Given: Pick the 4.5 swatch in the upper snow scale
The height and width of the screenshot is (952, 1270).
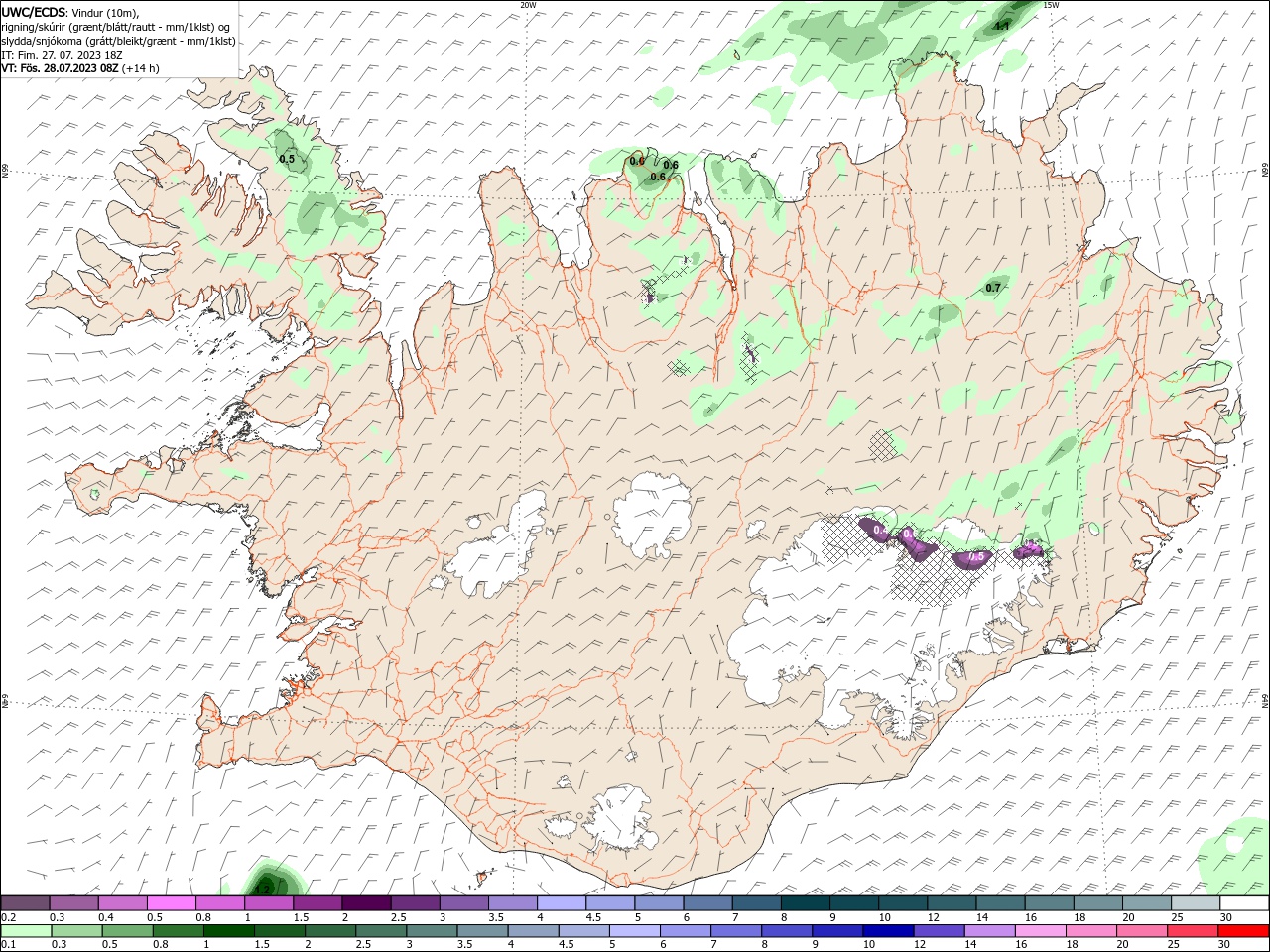Looking at the screenshot, I should [609, 903].
